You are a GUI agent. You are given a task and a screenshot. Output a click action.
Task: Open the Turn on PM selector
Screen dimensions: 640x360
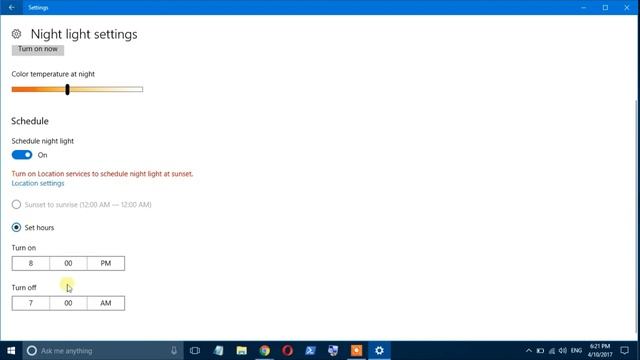[x=106, y=263]
